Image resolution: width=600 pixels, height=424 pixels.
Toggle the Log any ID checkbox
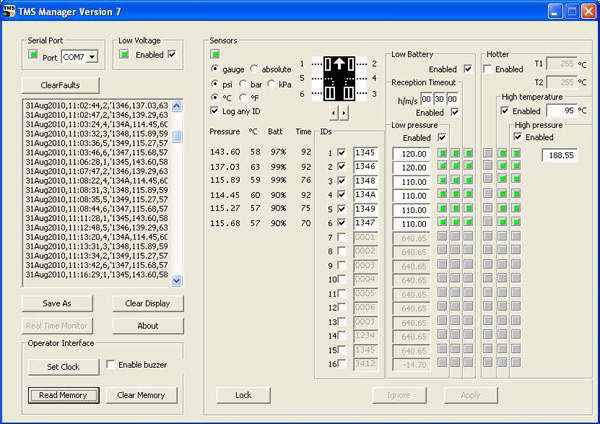point(215,111)
